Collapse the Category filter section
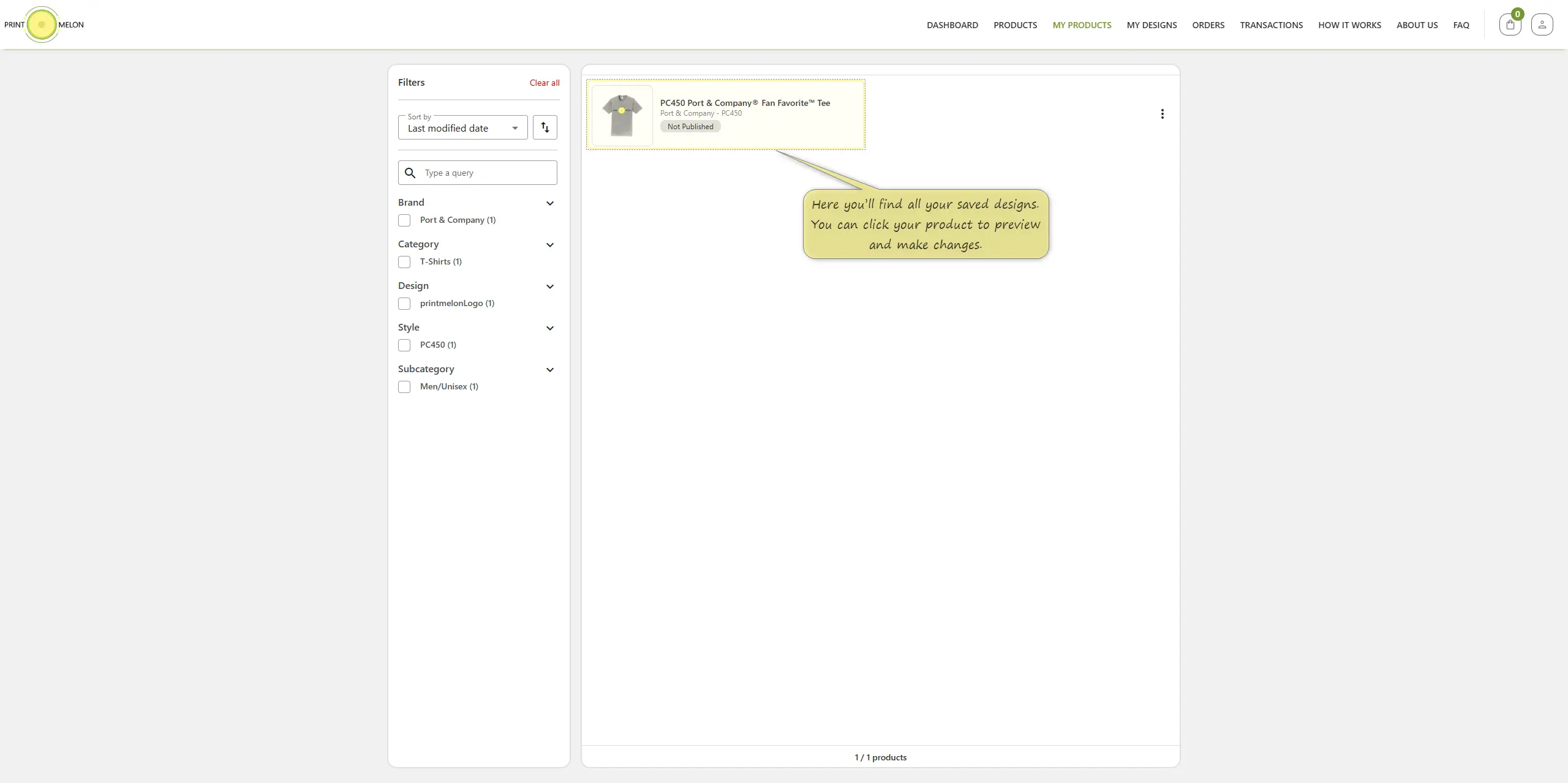The height and width of the screenshot is (783, 1568). coord(550,245)
